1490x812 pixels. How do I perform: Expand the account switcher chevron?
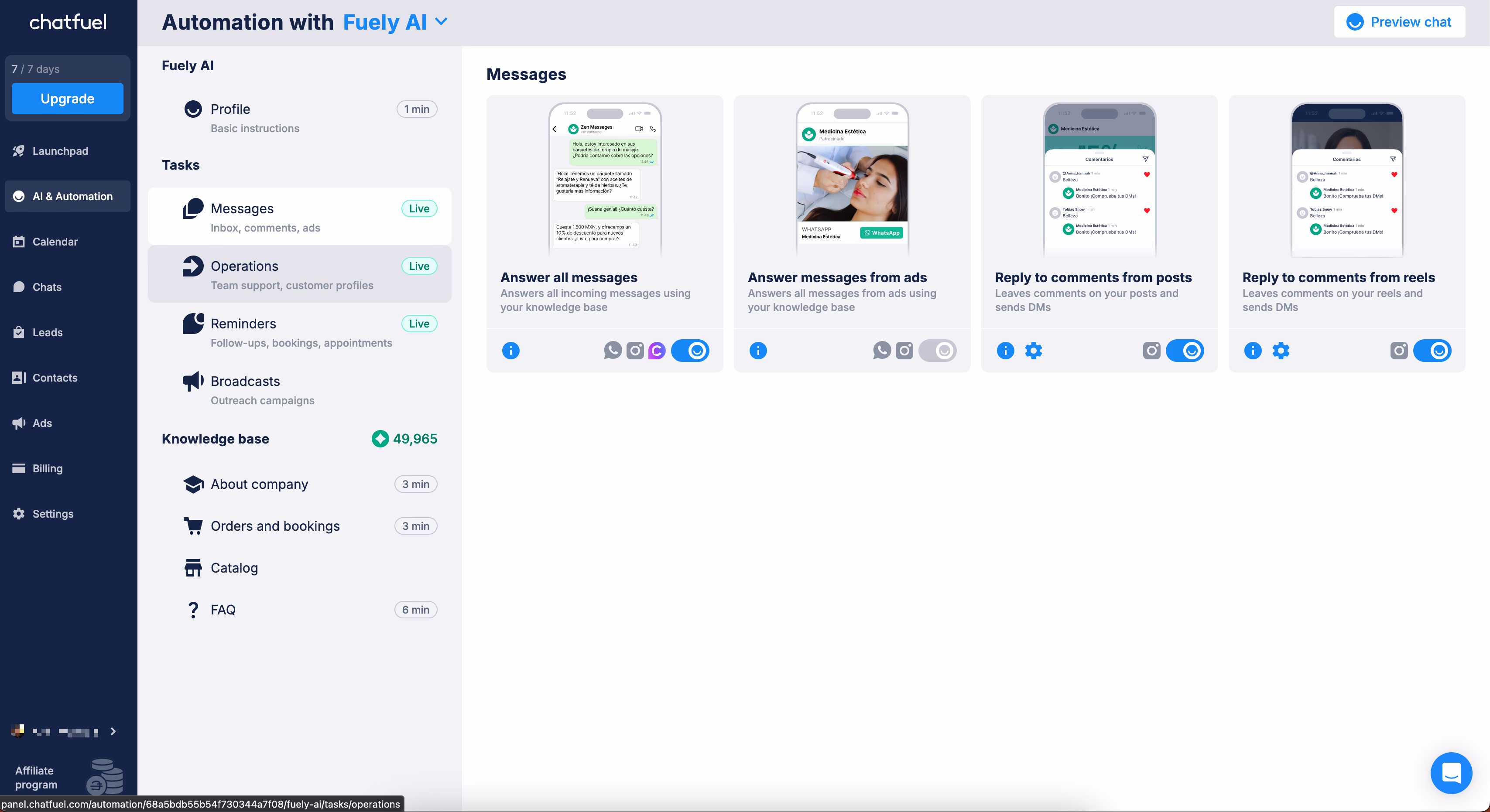(x=113, y=731)
